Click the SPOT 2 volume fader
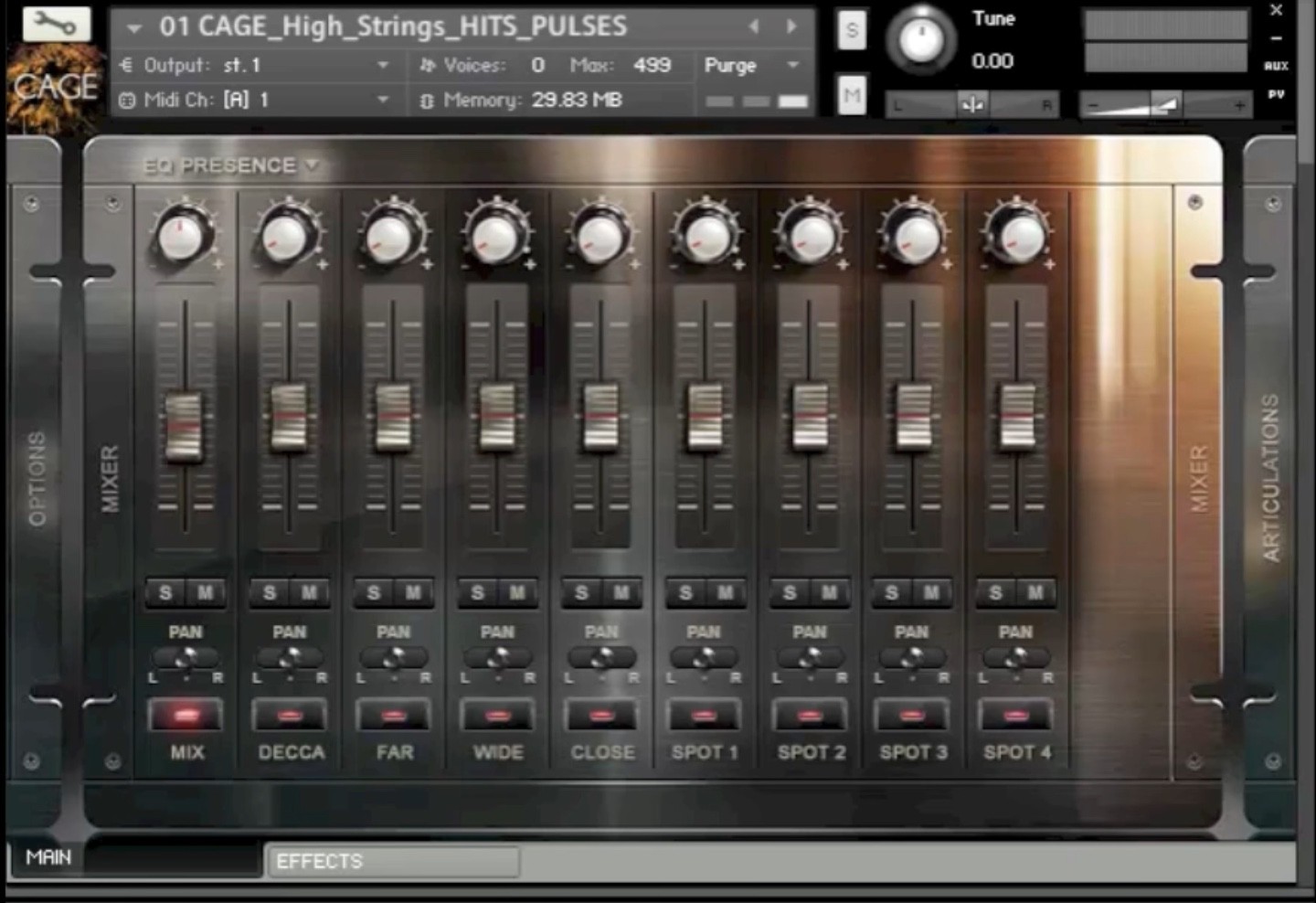Screen dimensions: 1316x903 click(x=810, y=418)
